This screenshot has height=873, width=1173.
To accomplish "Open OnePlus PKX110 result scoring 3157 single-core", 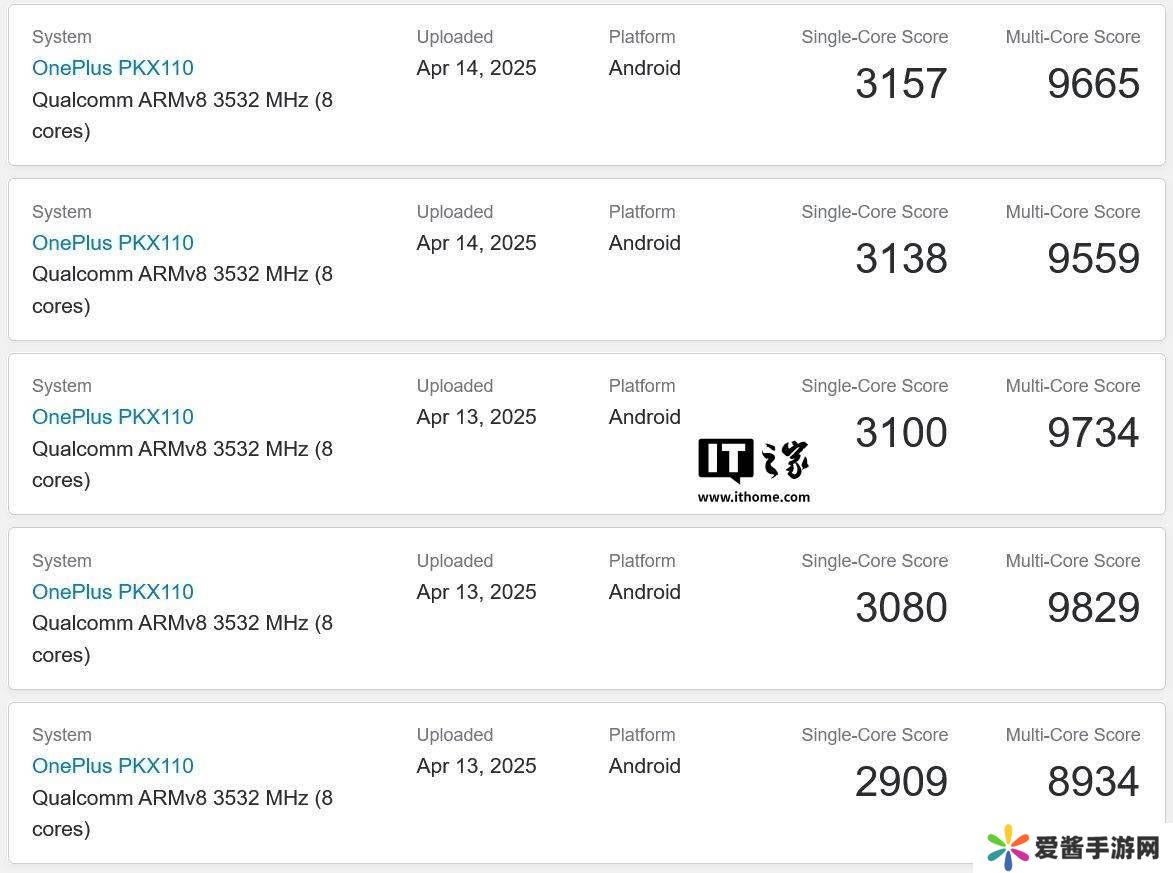I will tap(113, 68).
